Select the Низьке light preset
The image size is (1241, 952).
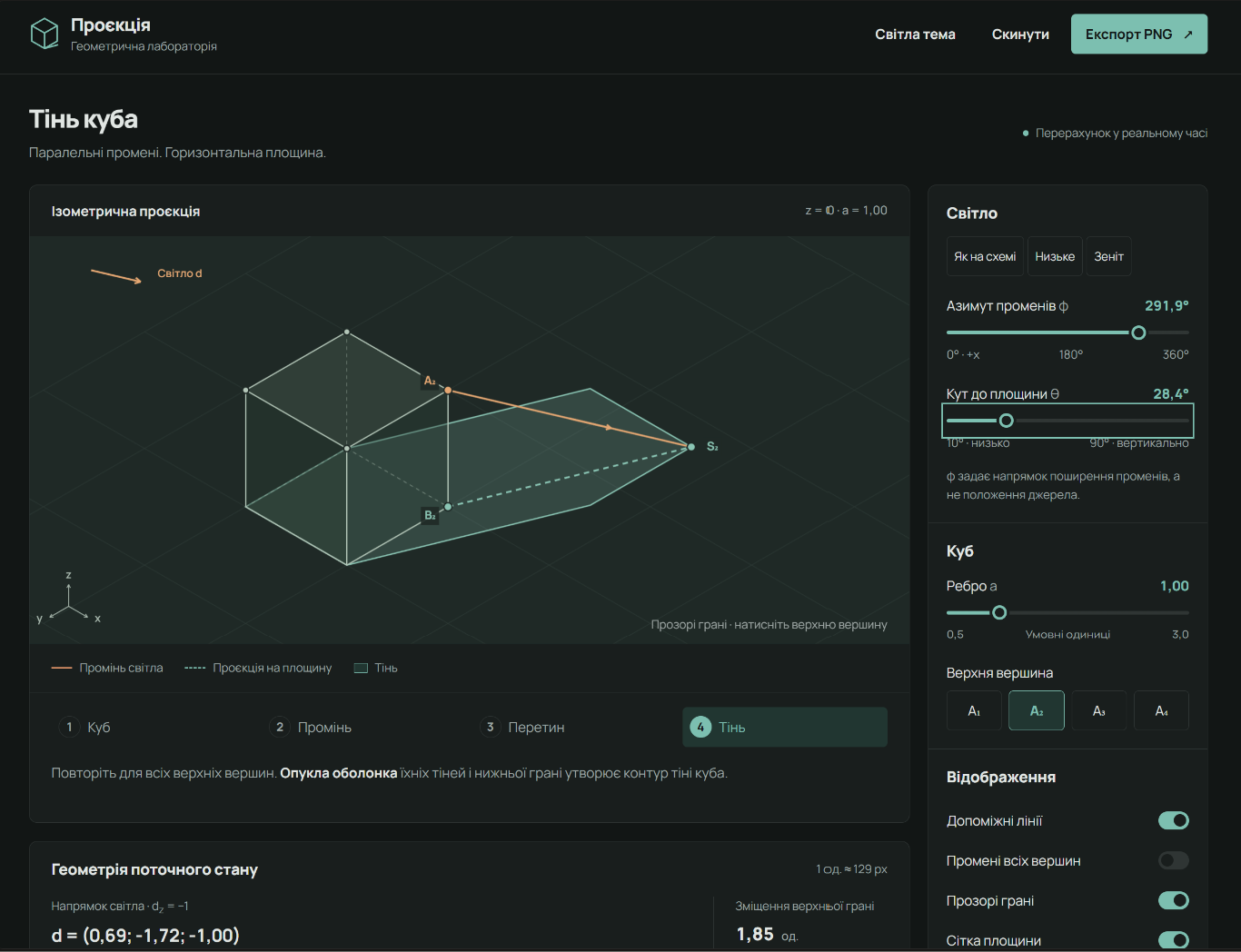tap(1055, 256)
